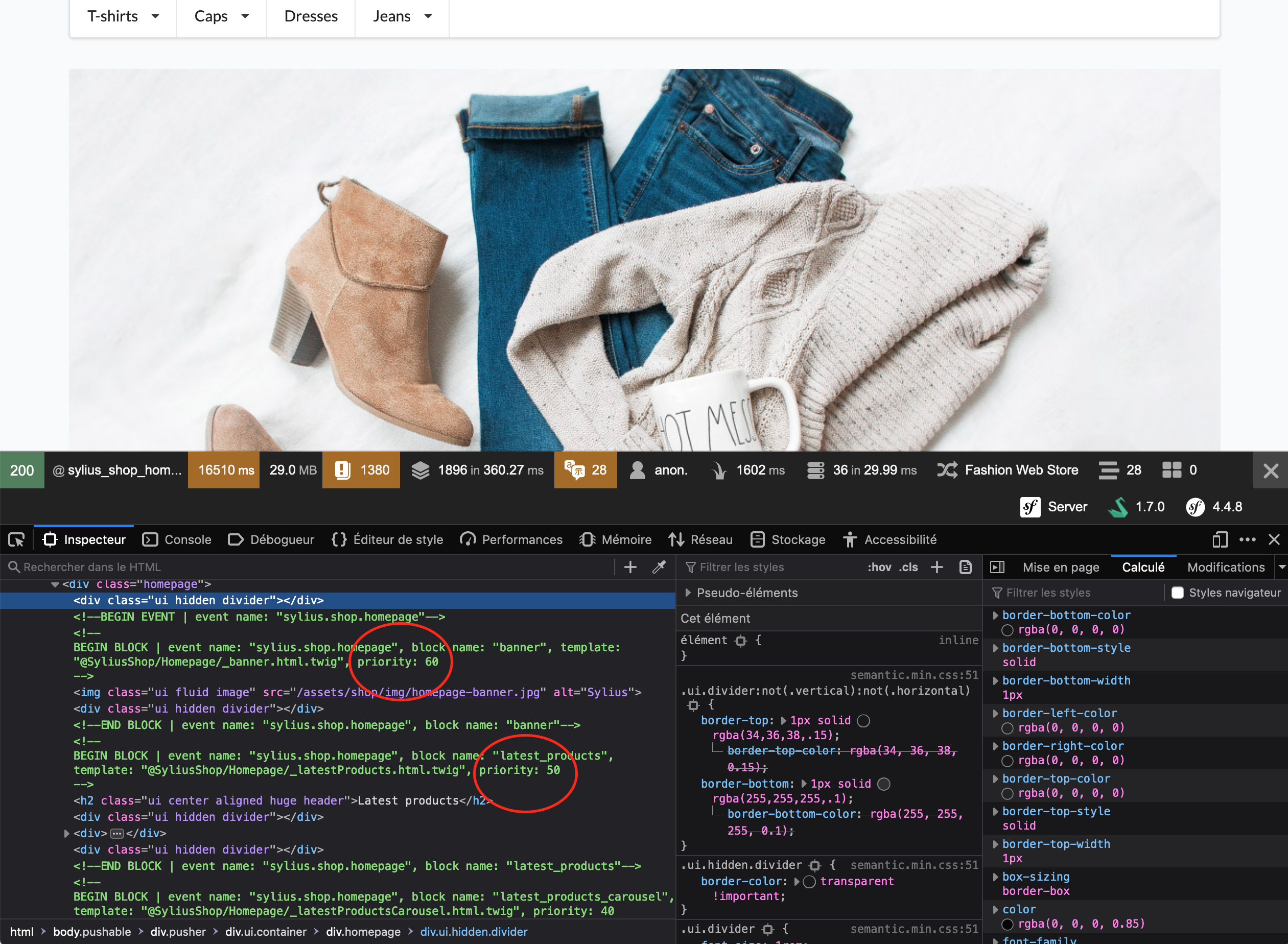Click the element picker icon in devtools

tap(16, 539)
